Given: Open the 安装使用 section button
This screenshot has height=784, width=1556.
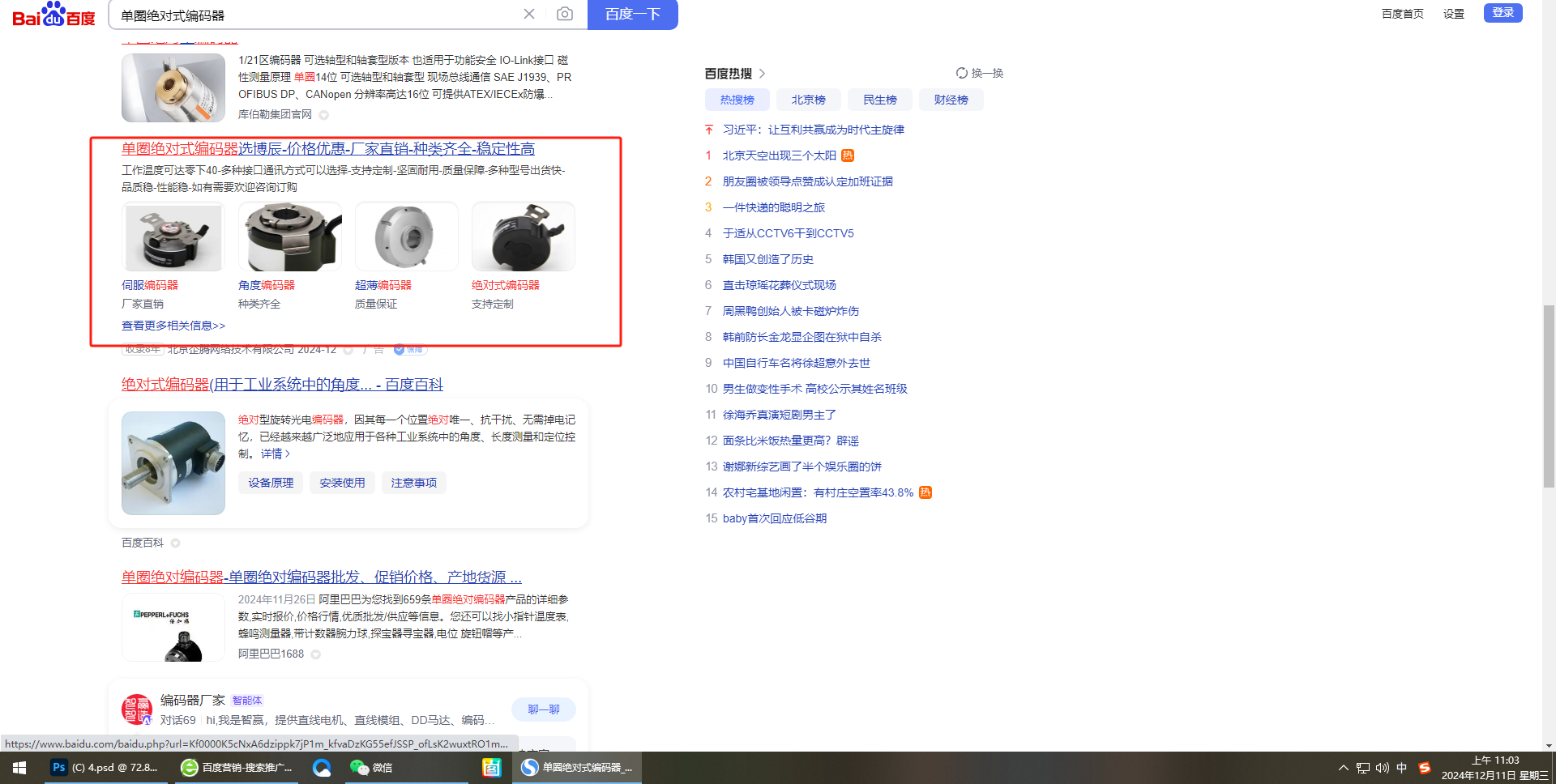Looking at the screenshot, I should click(342, 483).
